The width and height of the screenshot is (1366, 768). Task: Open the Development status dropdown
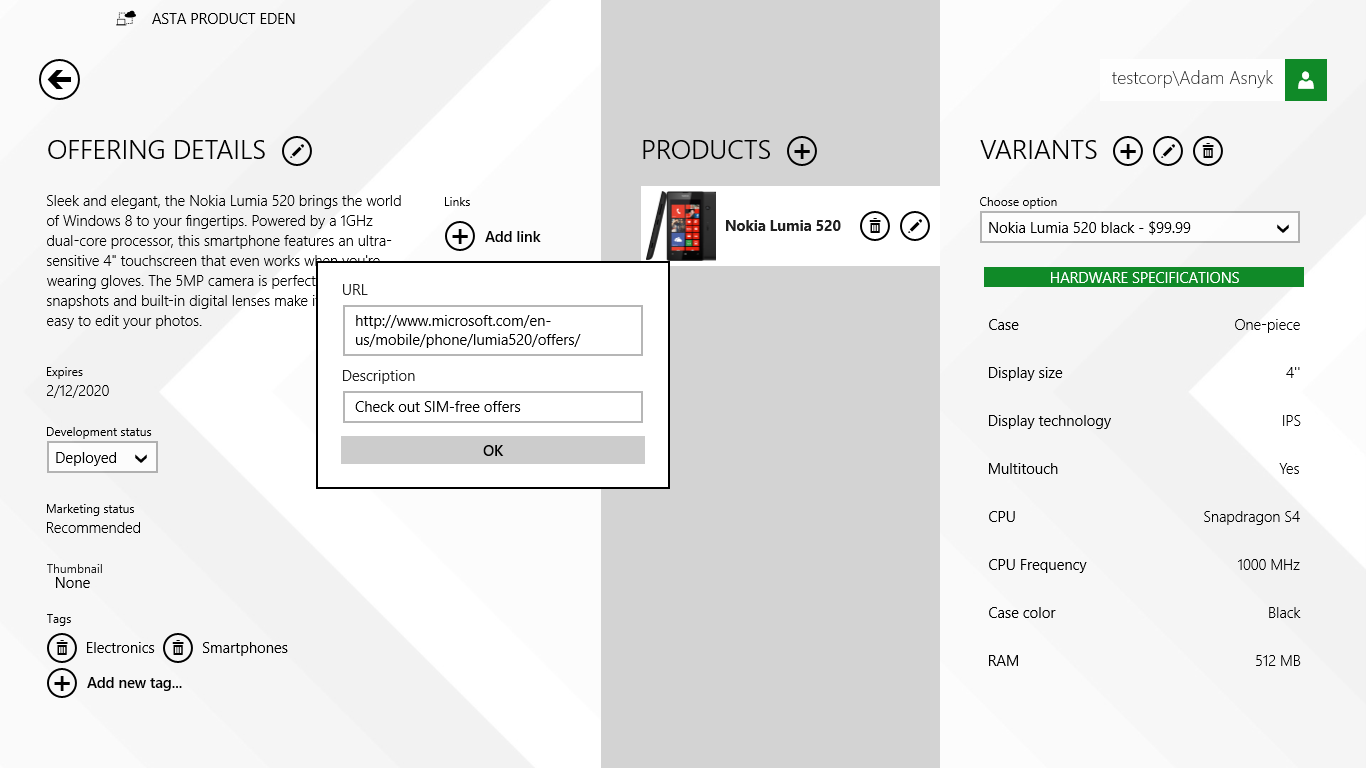tap(102, 458)
